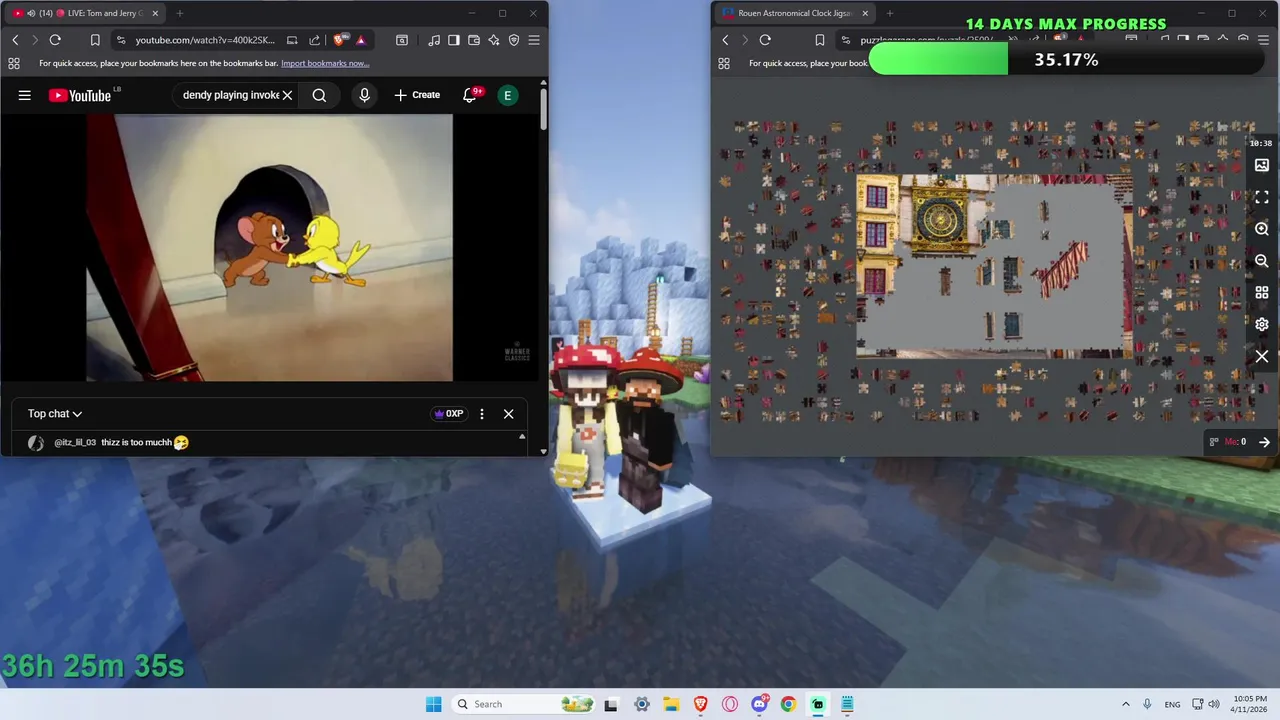Bookmark the puzzle page
Screen dimensions: 1280x720
tap(820, 40)
